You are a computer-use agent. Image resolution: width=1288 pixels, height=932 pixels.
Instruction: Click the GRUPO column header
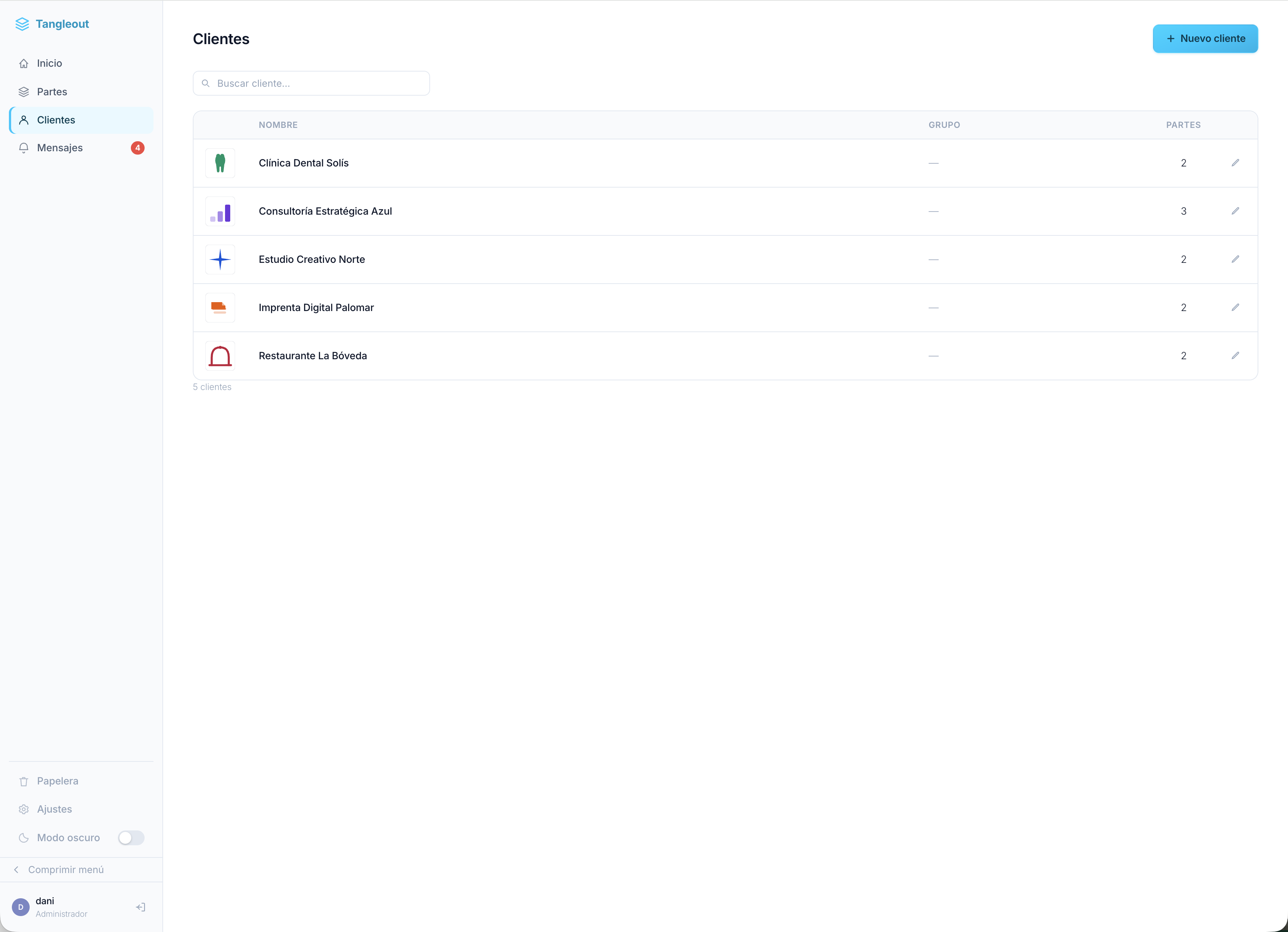[944, 125]
